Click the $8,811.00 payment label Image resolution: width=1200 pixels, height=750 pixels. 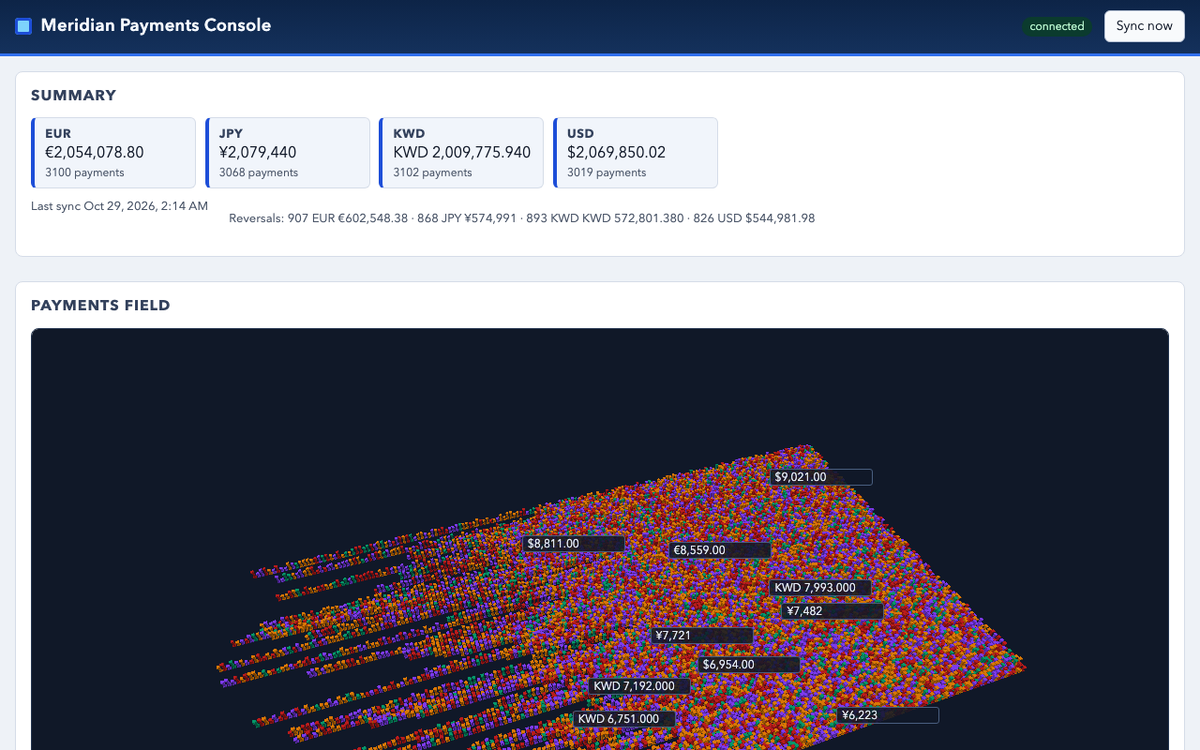coord(574,543)
